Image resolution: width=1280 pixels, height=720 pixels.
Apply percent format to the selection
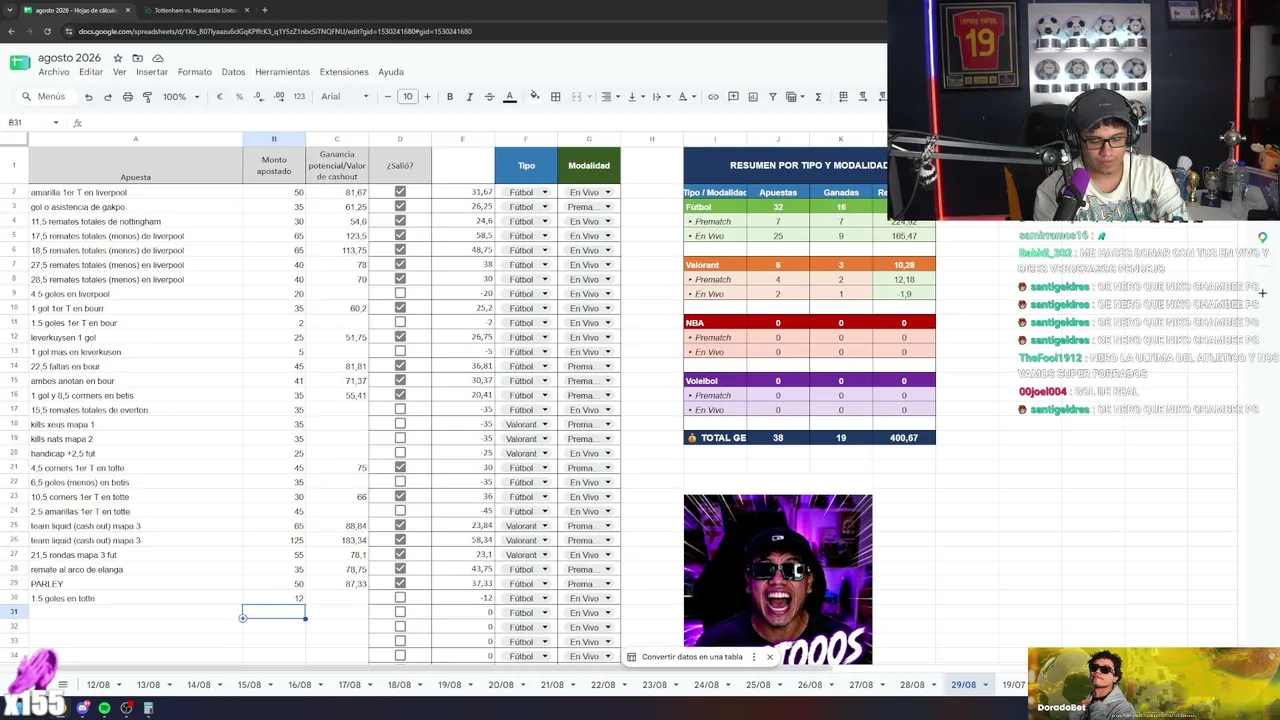pyautogui.click(x=239, y=97)
